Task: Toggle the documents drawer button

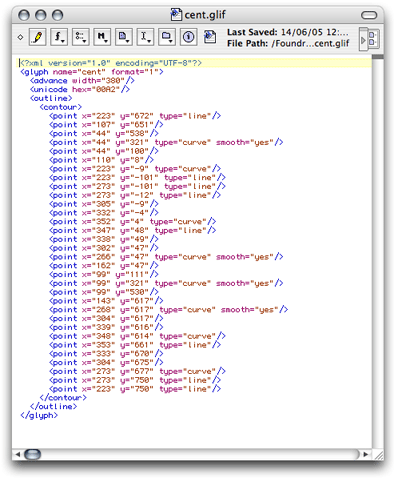Action: coord(369,39)
